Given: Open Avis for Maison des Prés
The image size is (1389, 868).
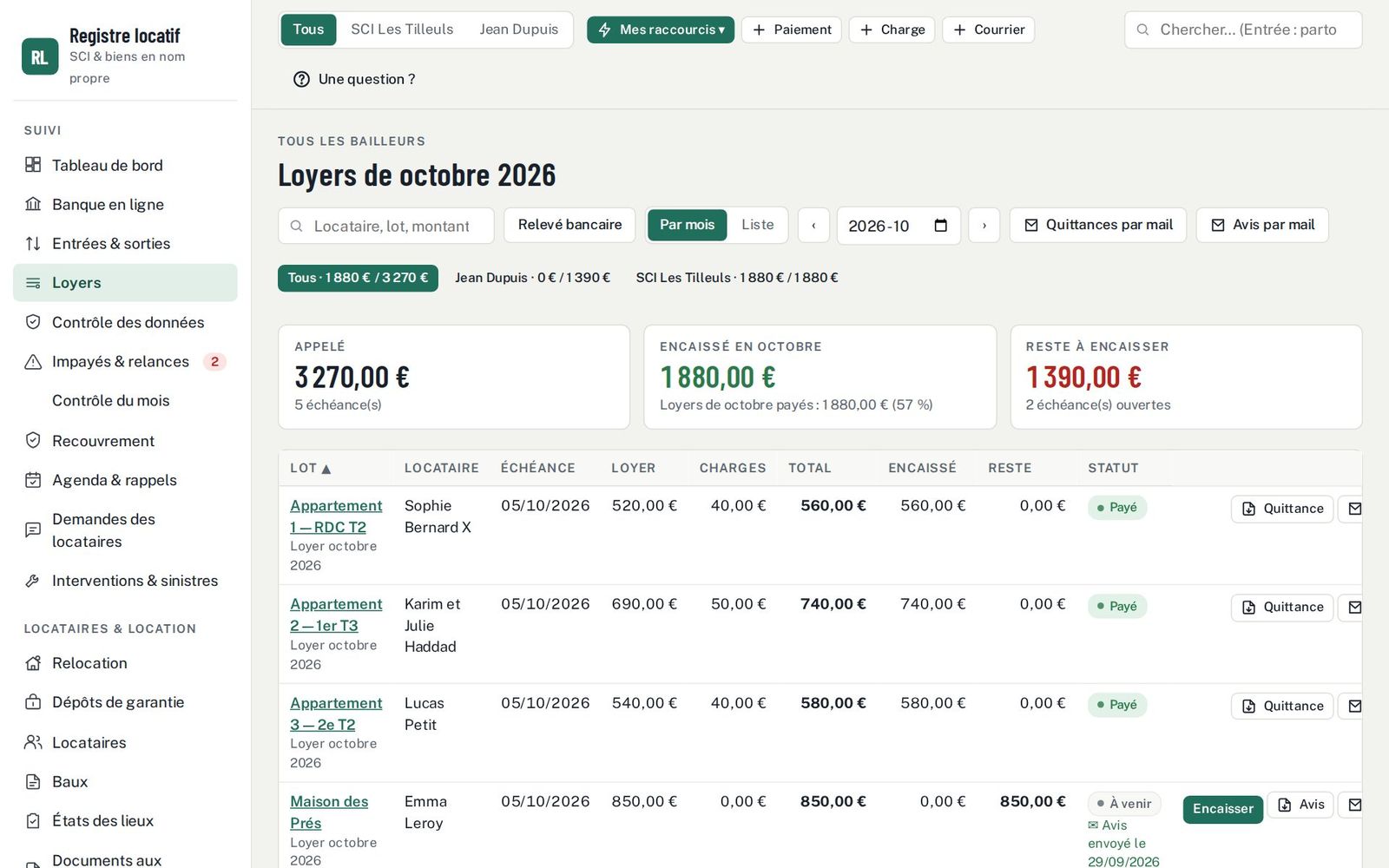Looking at the screenshot, I should click(x=1300, y=805).
